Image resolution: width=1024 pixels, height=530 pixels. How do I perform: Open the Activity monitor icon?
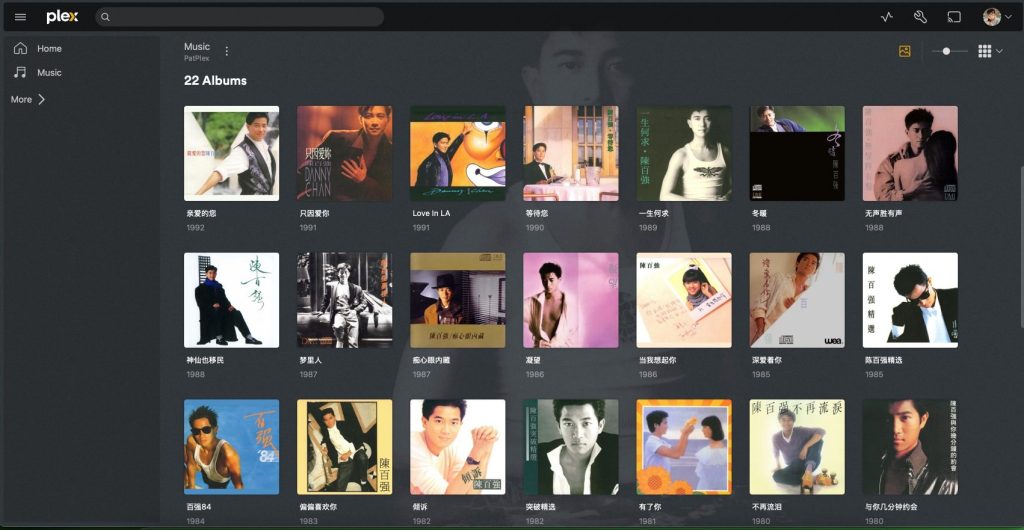pos(886,17)
